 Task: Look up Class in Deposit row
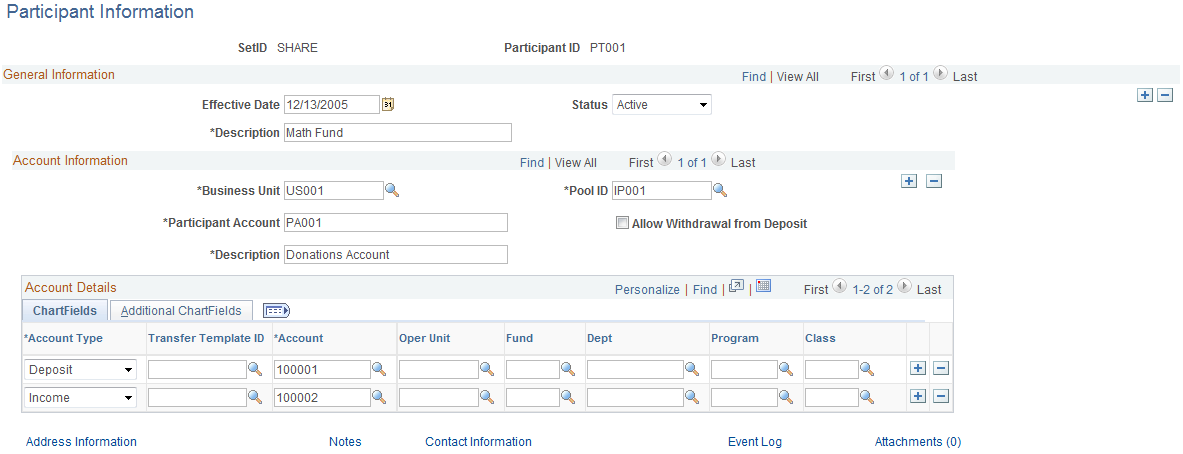pyautogui.click(x=867, y=370)
